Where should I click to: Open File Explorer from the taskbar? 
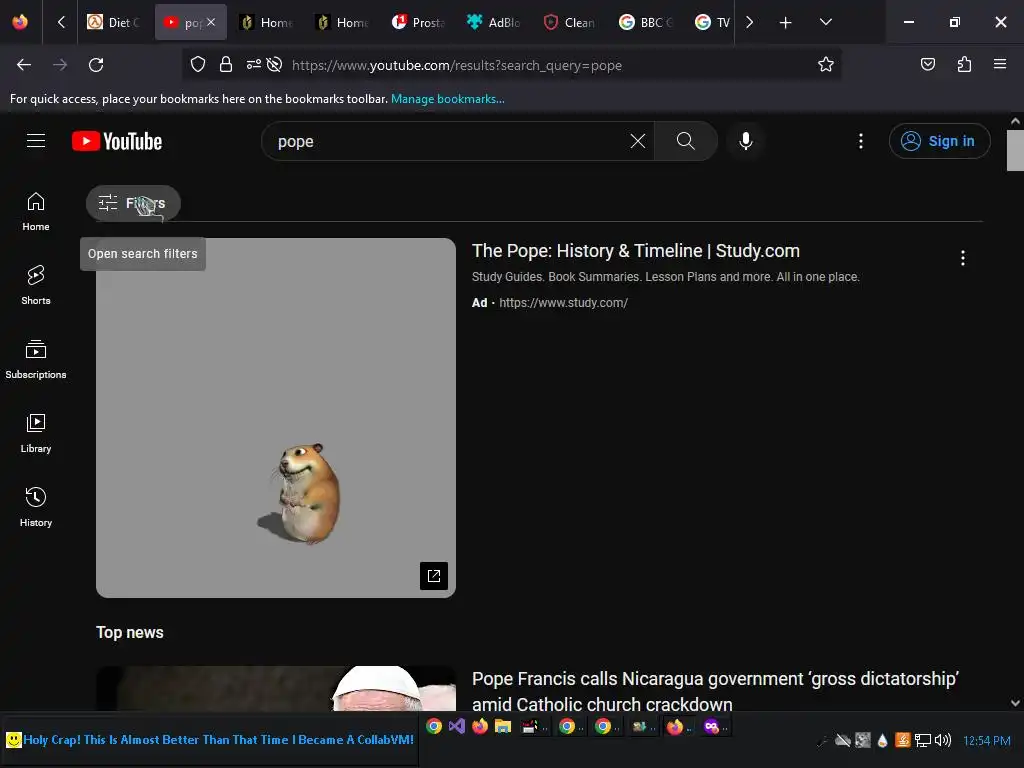pyautogui.click(x=502, y=726)
